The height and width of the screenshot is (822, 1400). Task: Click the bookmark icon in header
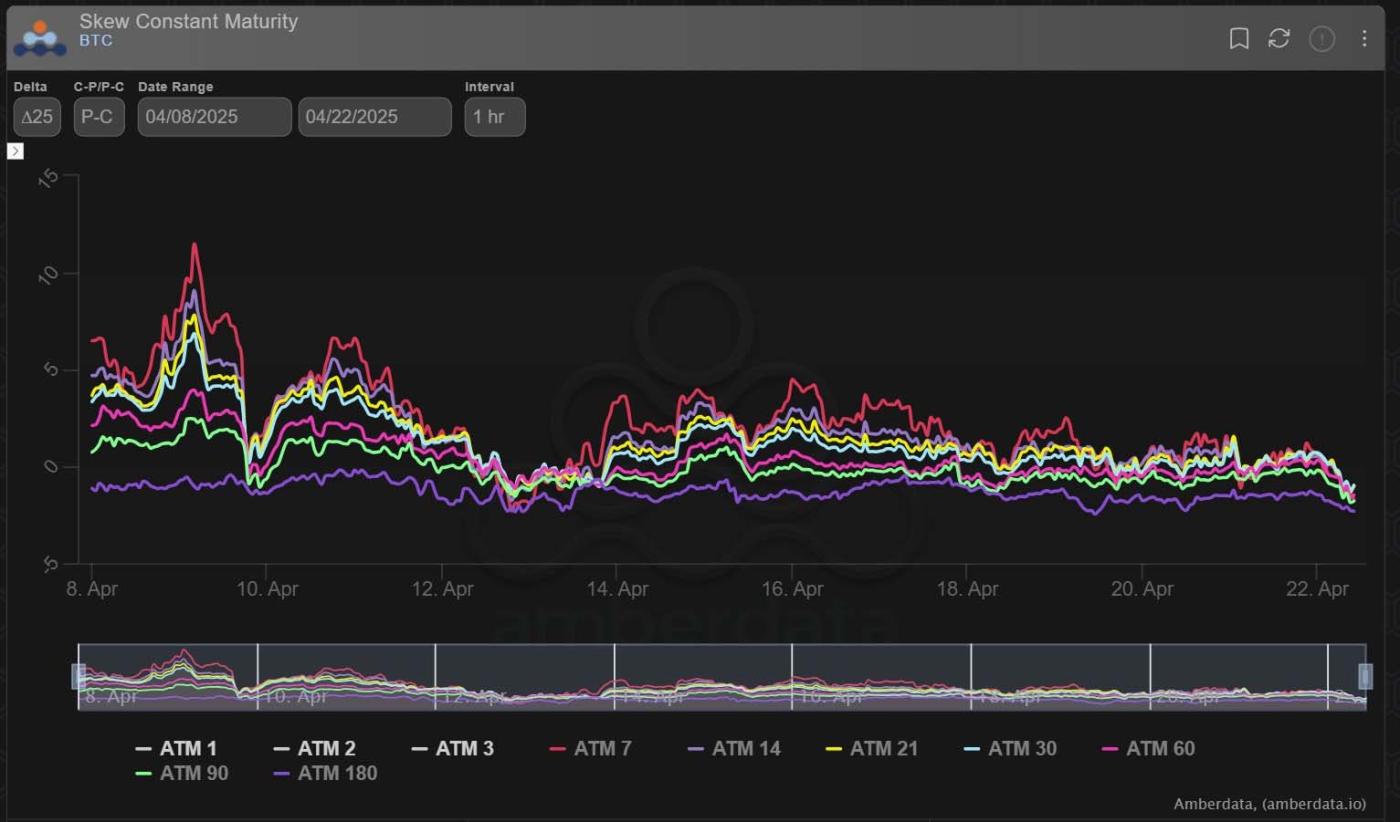click(x=1239, y=39)
